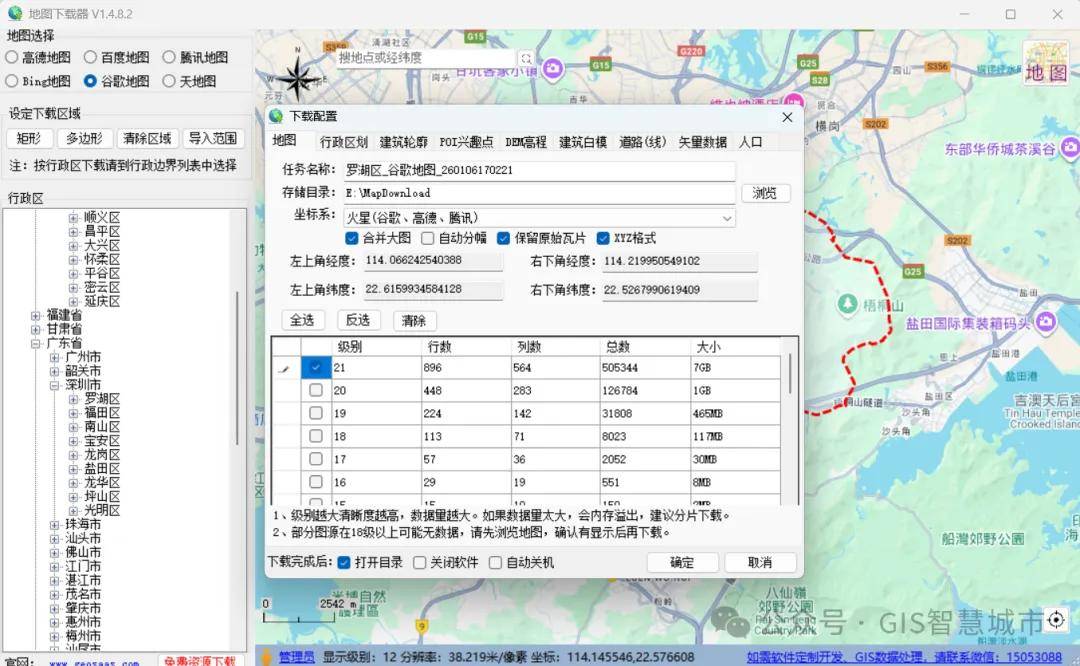1080x666 pixels.
Task: Switch to the 建筑轮廓 tab
Action: pyautogui.click(x=403, y=142)
